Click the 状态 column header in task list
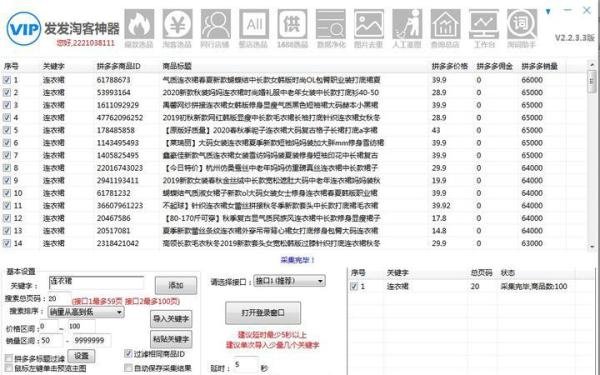600x375 pixels. tap(508, 273)
